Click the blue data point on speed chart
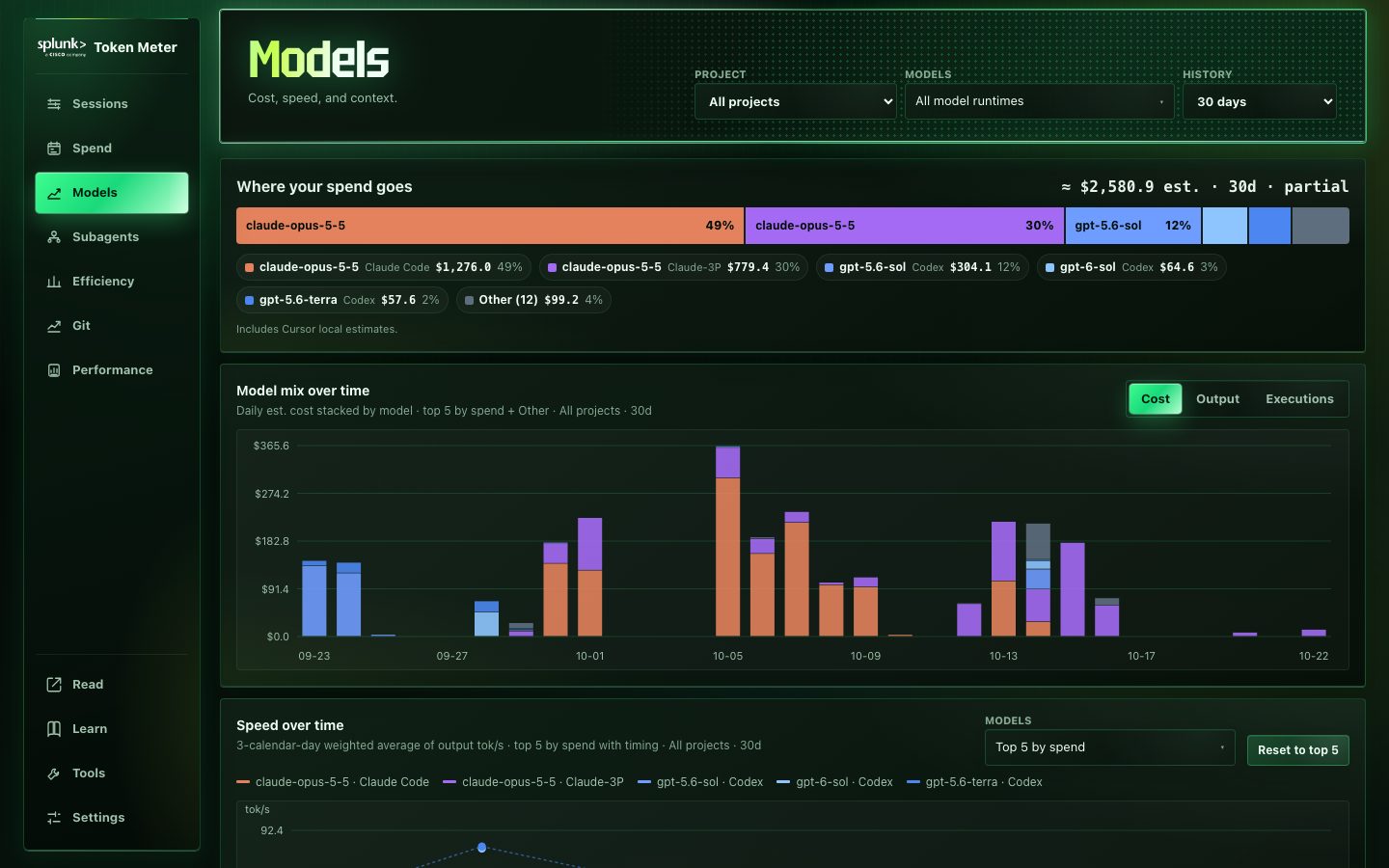 click(x=482, y=848)
